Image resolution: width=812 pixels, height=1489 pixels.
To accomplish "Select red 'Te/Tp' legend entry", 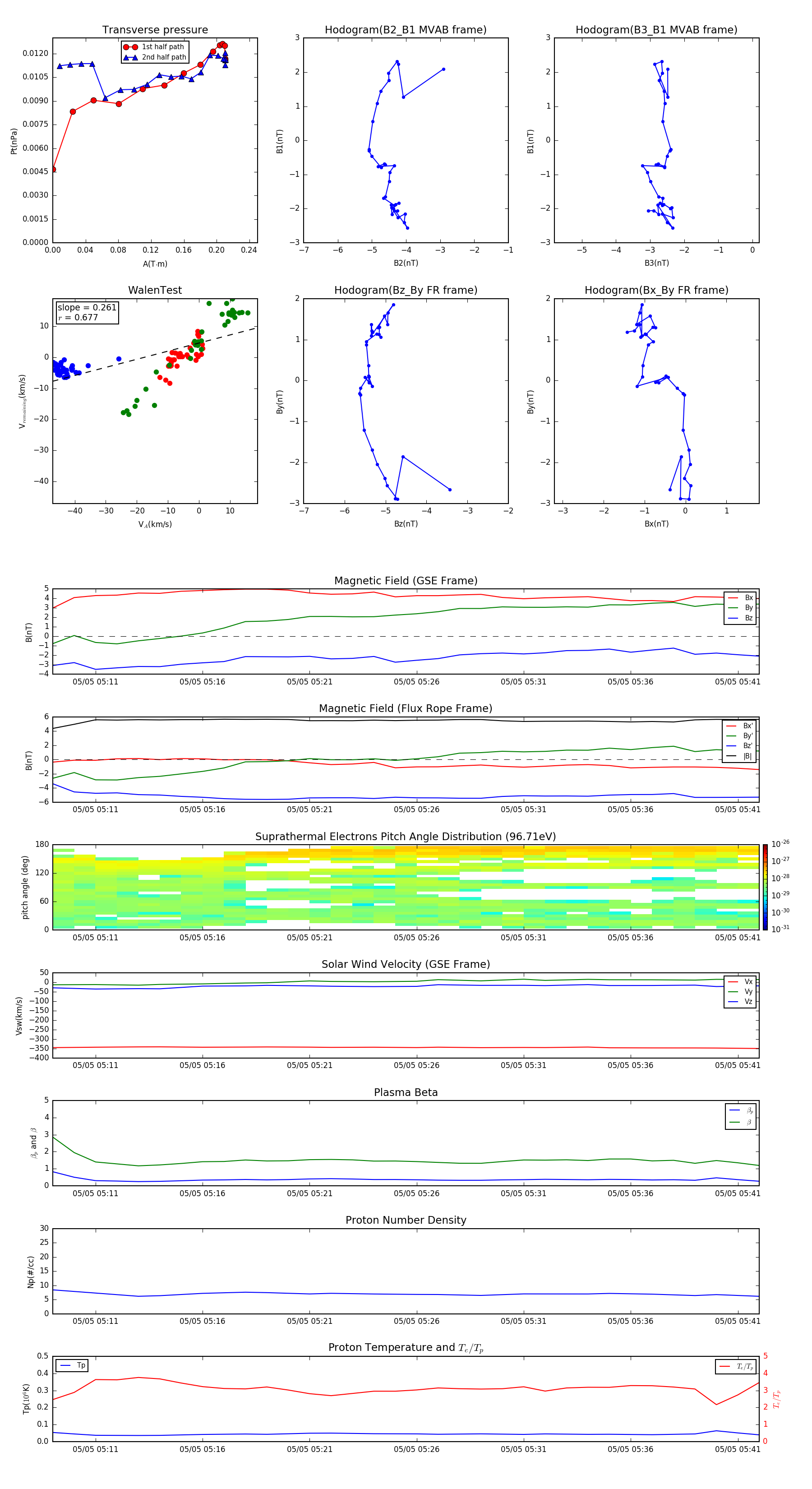I will point(736,1366).
